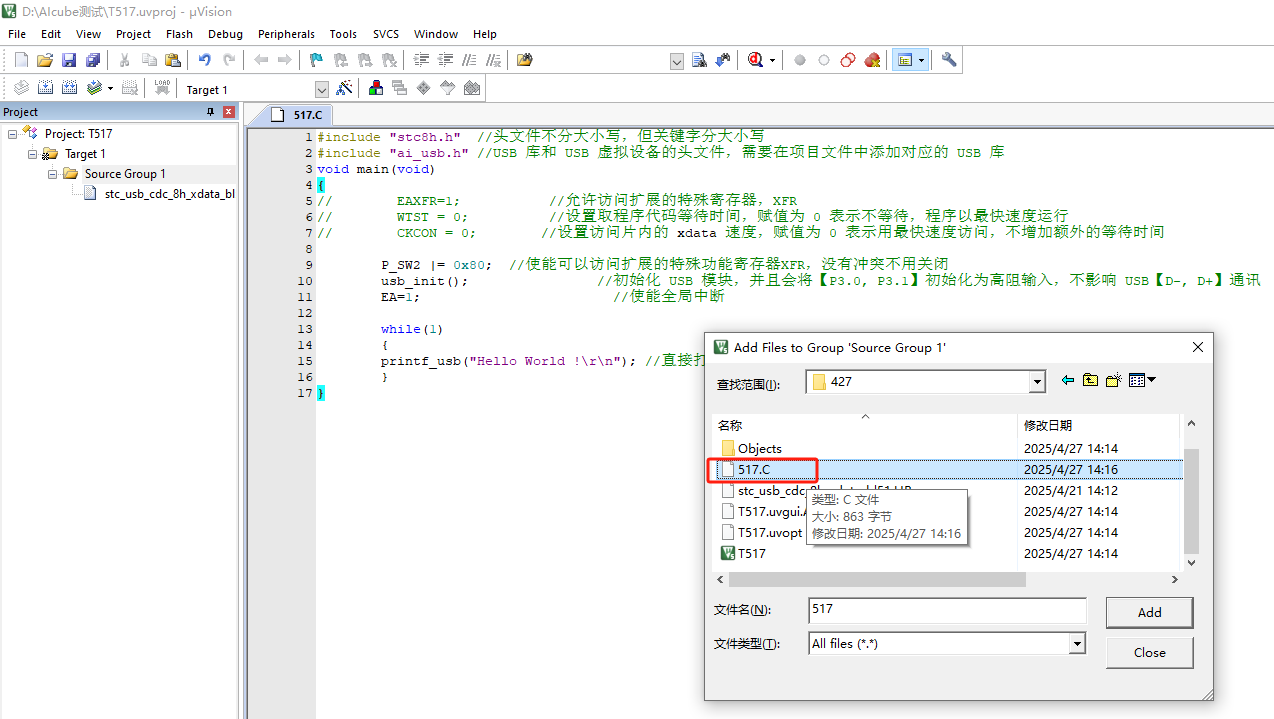Go back with dialog's cyan arrow icon
The image size is (1274, 719).
(x=1067, y=380)
